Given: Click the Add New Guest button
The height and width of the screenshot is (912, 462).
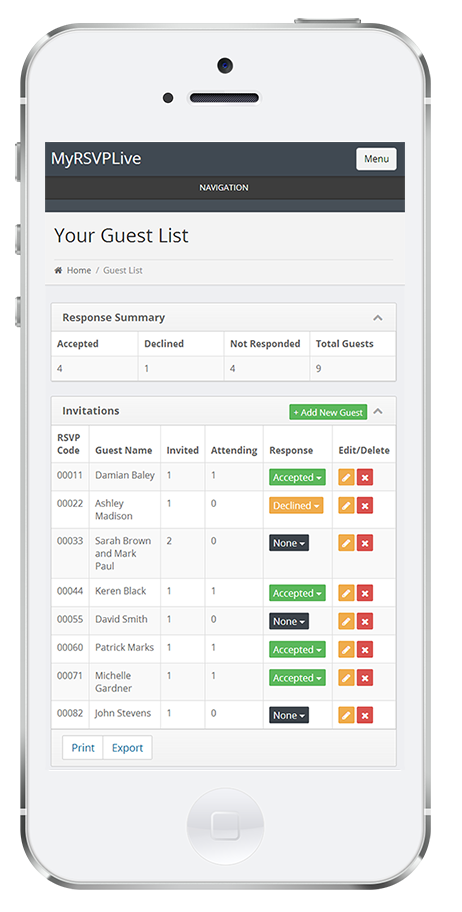Looking at the screenshot, I should click(x=328, y=412).
